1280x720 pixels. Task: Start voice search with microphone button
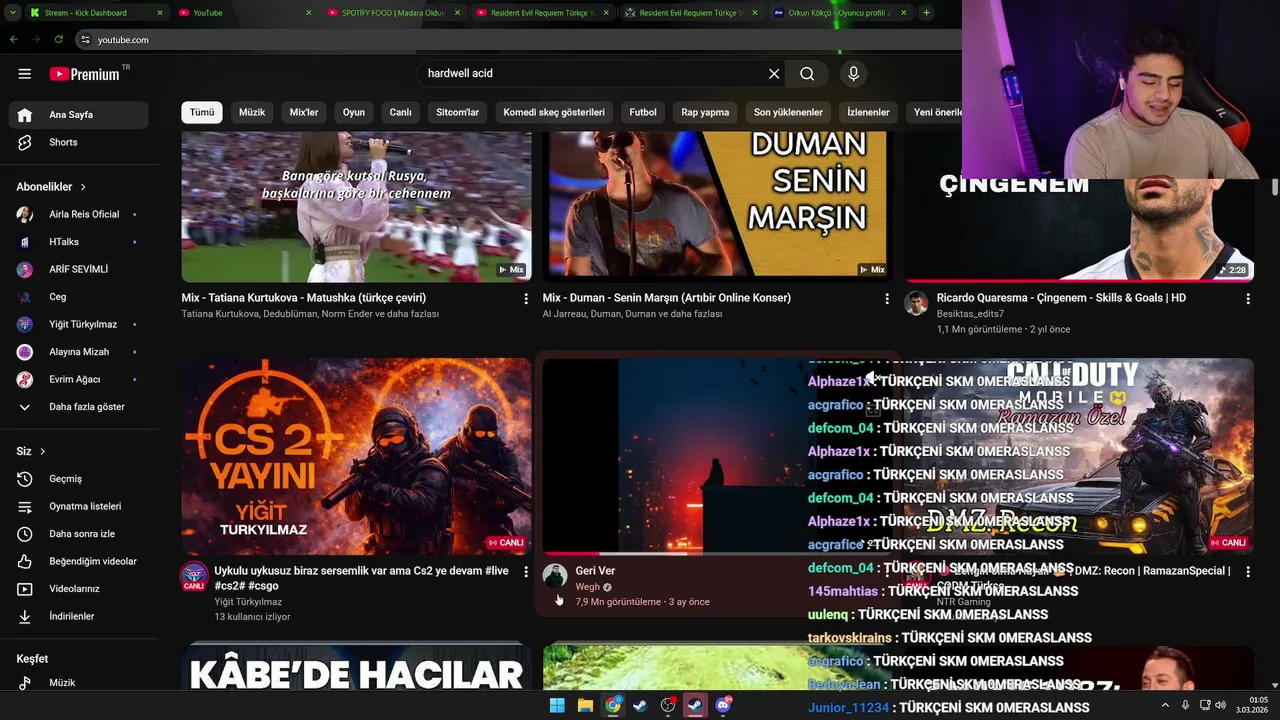point(853,73)
